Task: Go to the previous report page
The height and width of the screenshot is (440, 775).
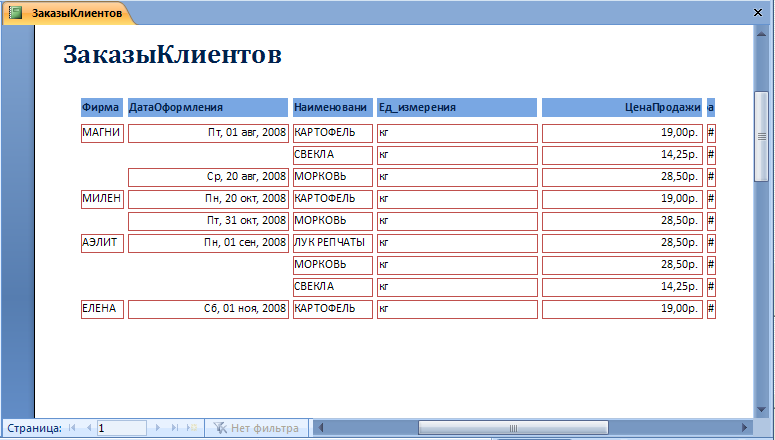Action: point(89,428)
